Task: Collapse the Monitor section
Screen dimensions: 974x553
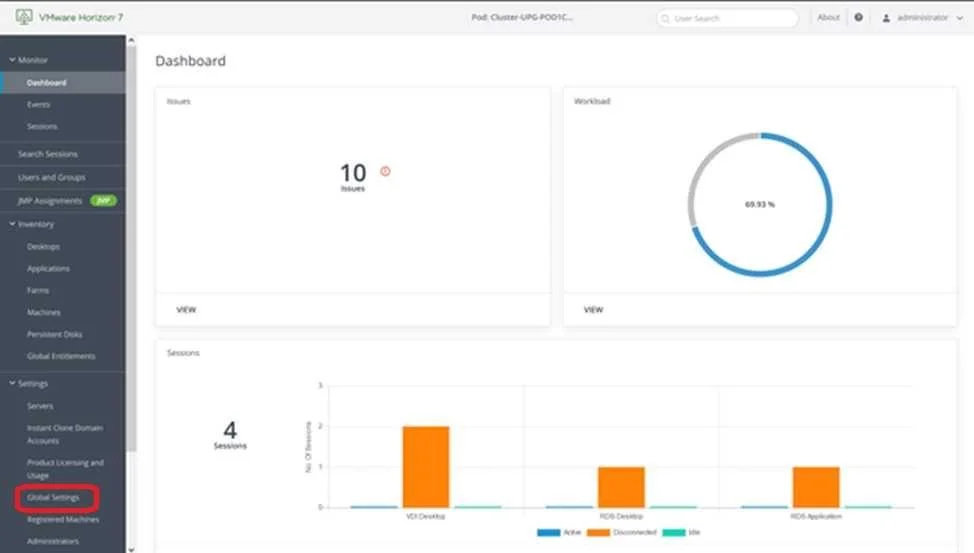Action: (x=12, y=60)
